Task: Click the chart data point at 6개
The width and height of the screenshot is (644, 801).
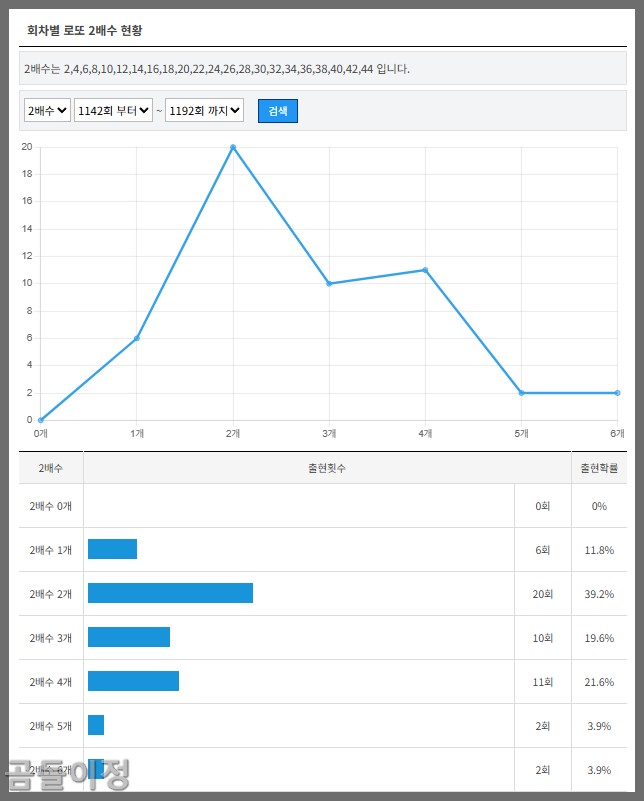Action: (x=617, y=393)
